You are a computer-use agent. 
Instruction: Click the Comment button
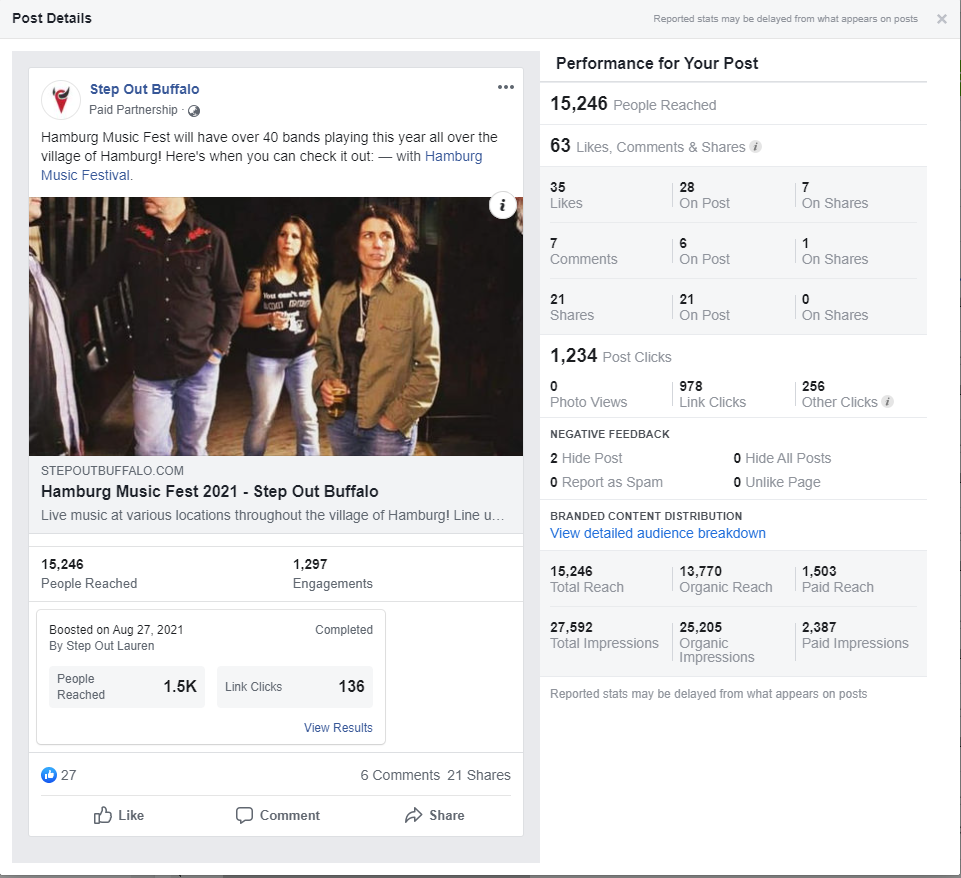(278, 815)
